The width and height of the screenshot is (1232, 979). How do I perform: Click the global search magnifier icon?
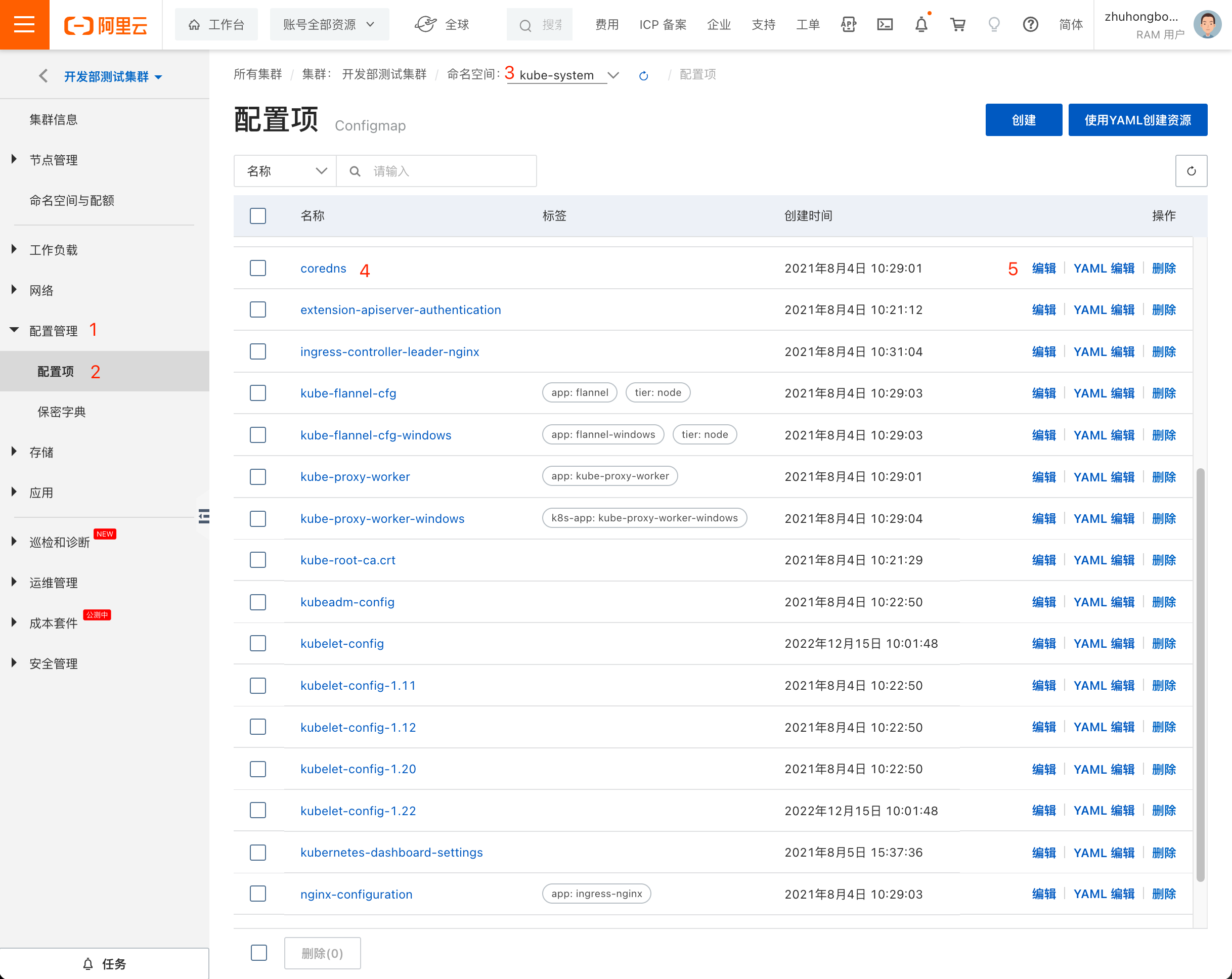[x=525, y=25]
